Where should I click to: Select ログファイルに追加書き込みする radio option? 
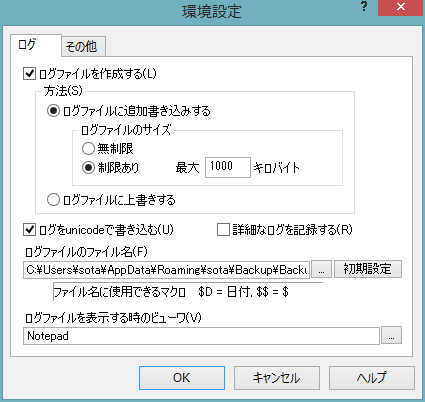53,111
